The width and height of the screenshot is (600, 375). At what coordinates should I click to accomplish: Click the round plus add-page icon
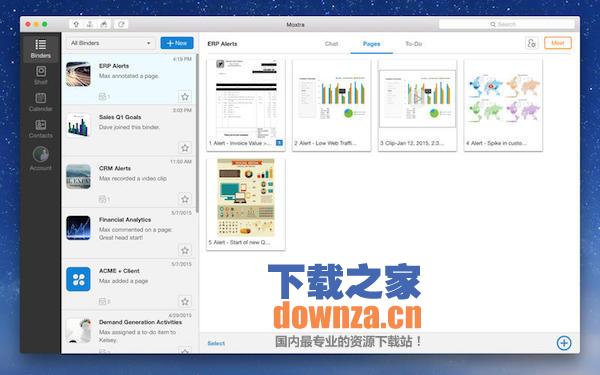click(x=564, y=343)
